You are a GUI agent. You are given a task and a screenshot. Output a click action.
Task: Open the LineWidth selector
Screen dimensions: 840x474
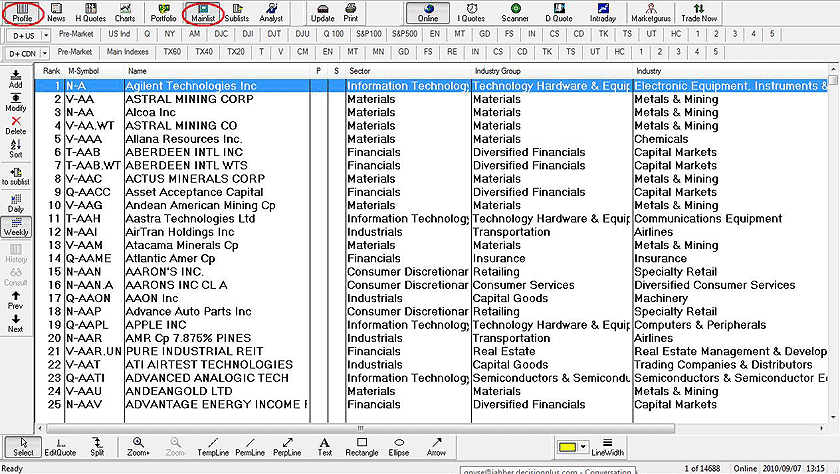pos(608,447)
